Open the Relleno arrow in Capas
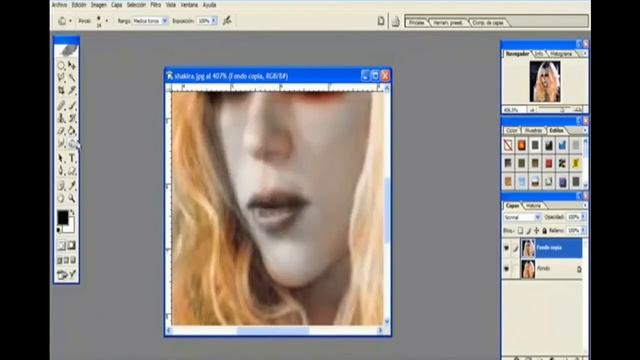The height and width of the screenshot is (360, 640). pos(583,231)
